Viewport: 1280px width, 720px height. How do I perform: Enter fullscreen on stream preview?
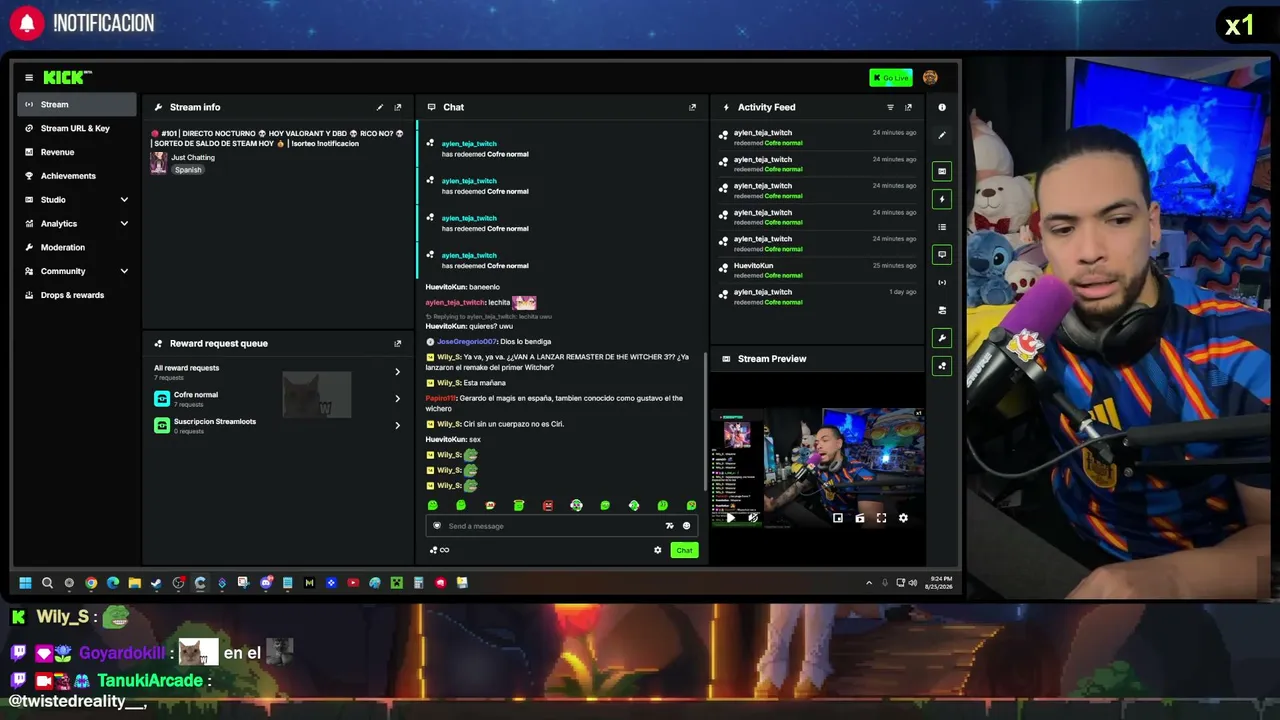pyautogui.click(x=881, y=518)
